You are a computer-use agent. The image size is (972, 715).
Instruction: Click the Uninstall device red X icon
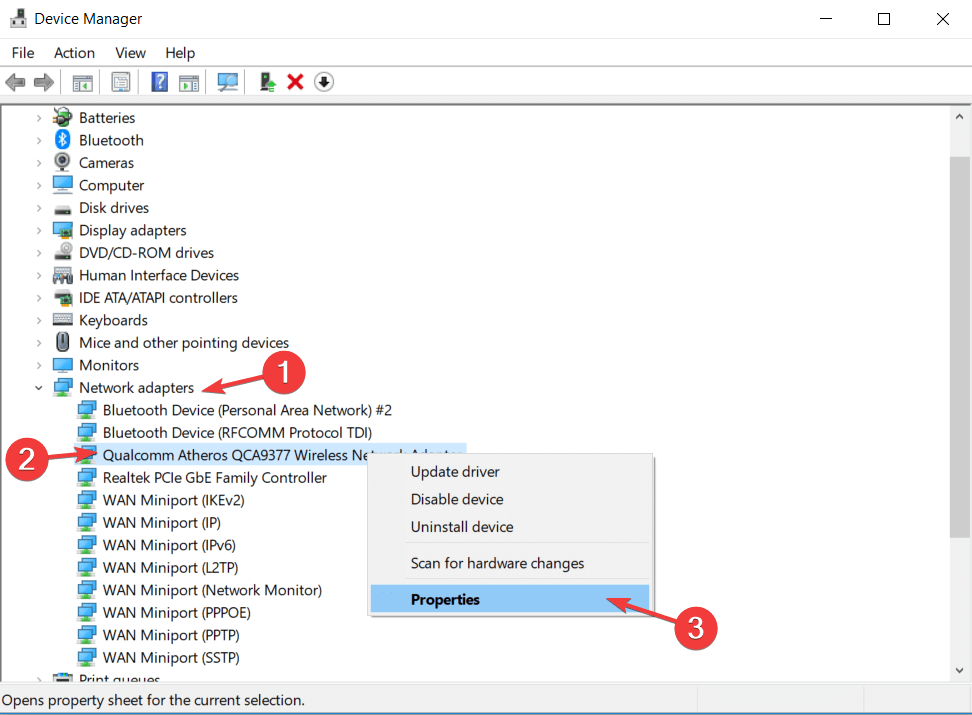coord(295,81)
